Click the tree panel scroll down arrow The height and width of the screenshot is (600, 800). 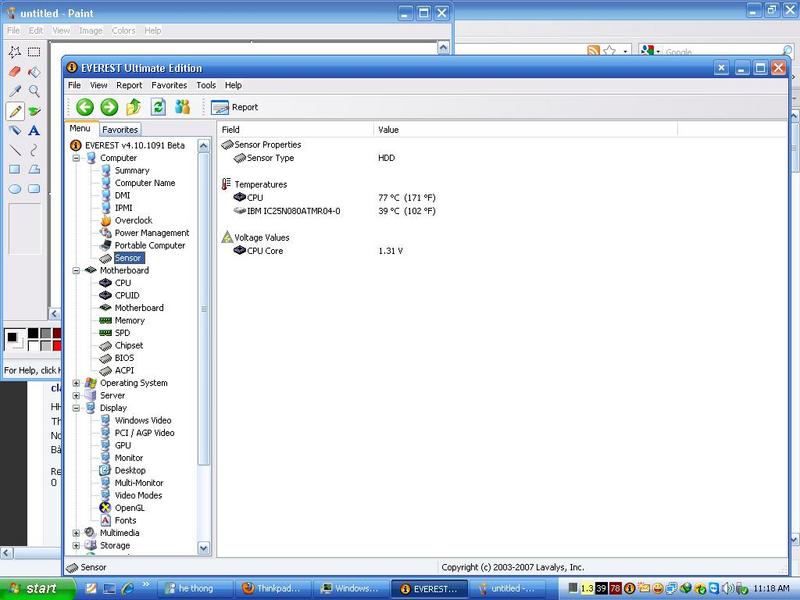click(x=204, y=548)
